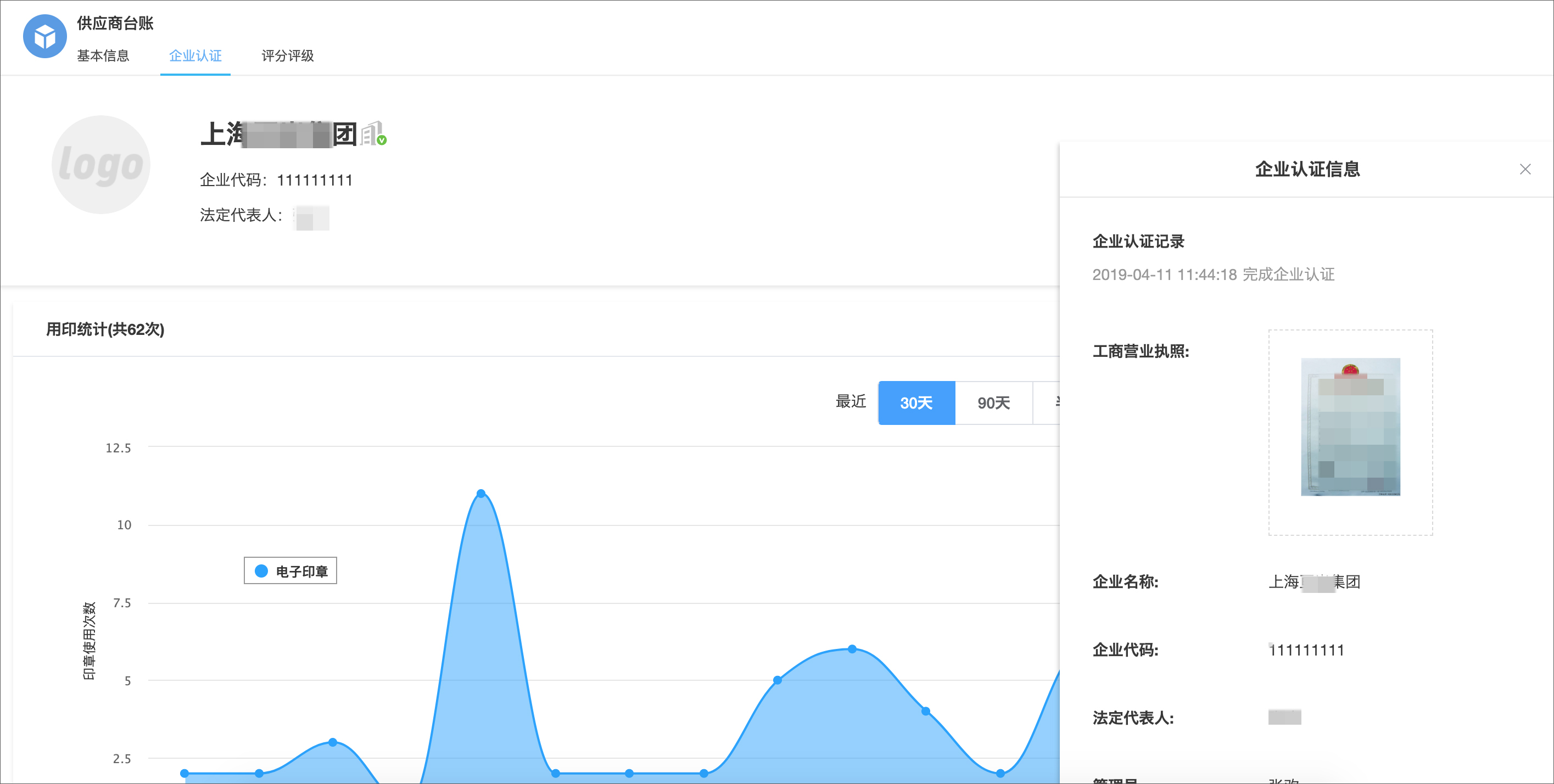The width and height of the screenshot is (1554, 784).
Task: Click the blue cube app logo
Action: 44,36
